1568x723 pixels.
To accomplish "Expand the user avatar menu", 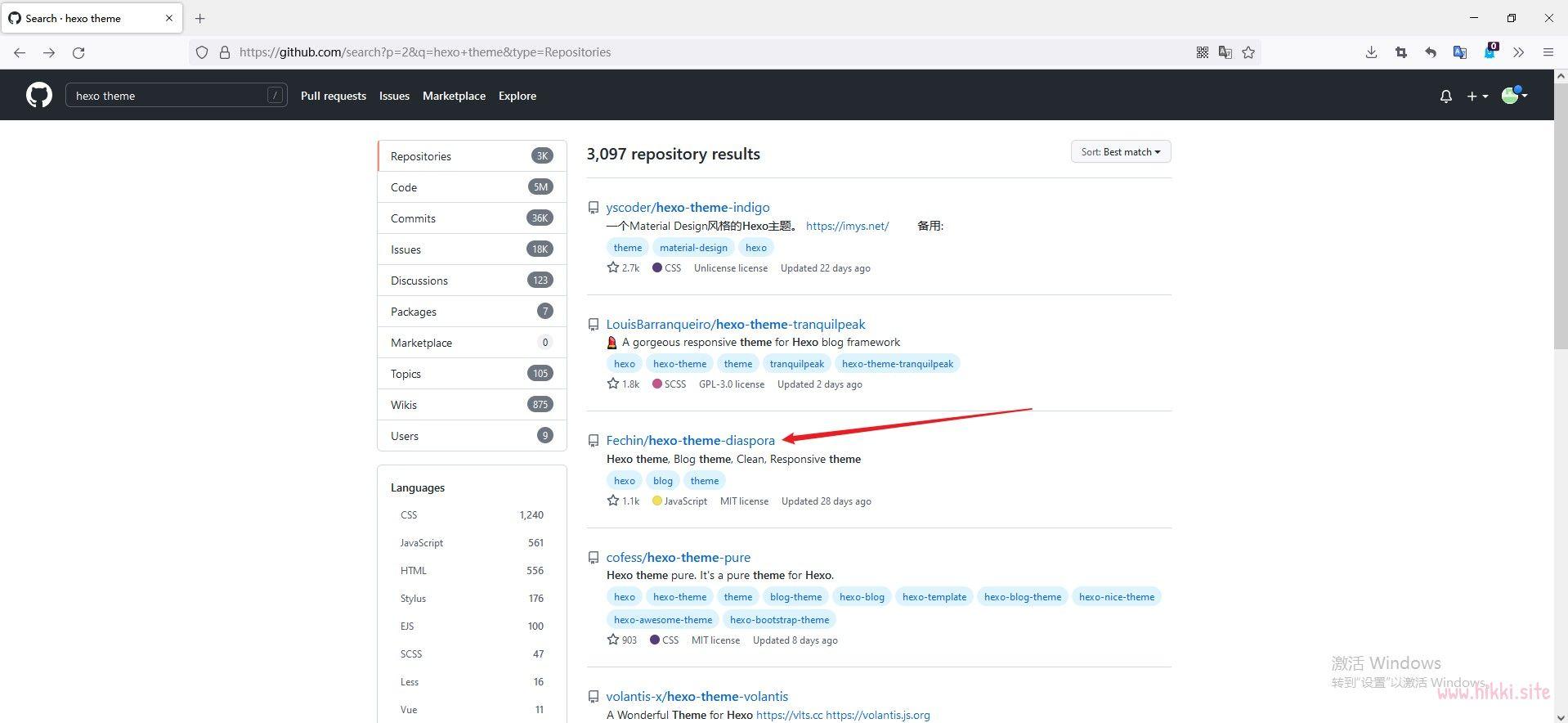I will pos(1514,95).
